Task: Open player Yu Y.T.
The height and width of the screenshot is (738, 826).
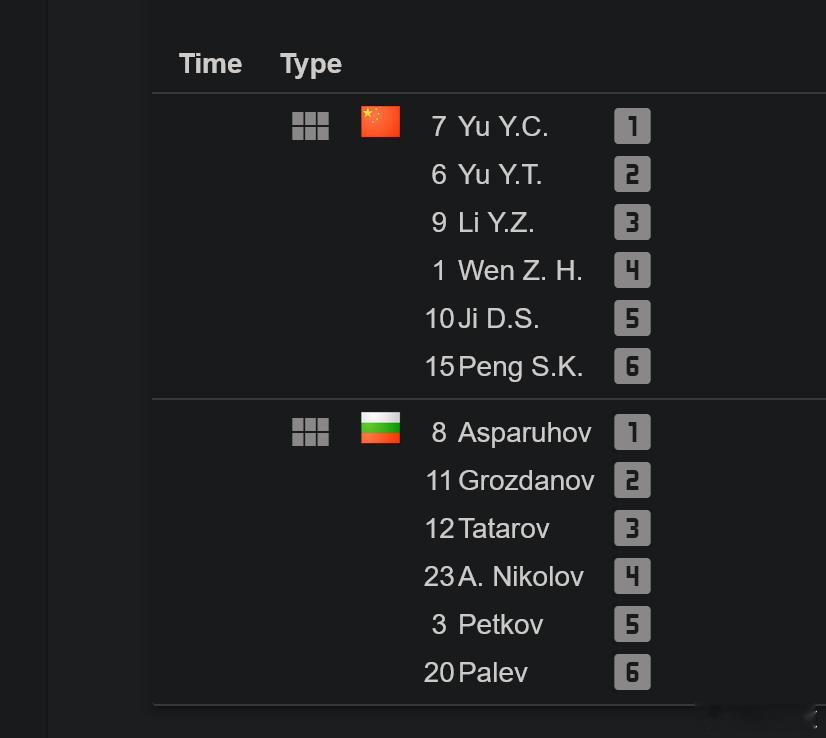Action: [x=500, y=174]
